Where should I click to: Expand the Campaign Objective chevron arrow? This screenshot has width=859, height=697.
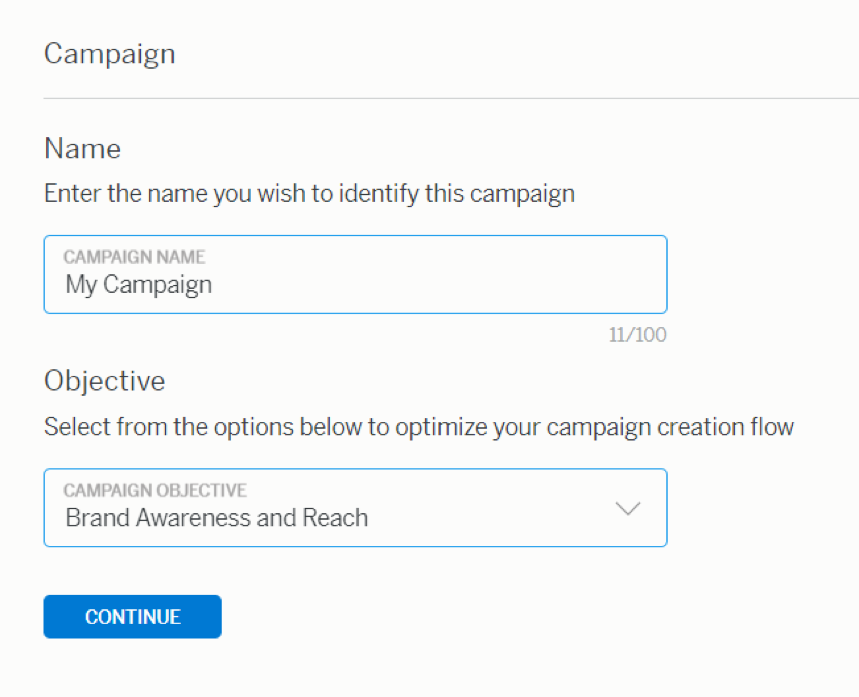coord(627,508)
